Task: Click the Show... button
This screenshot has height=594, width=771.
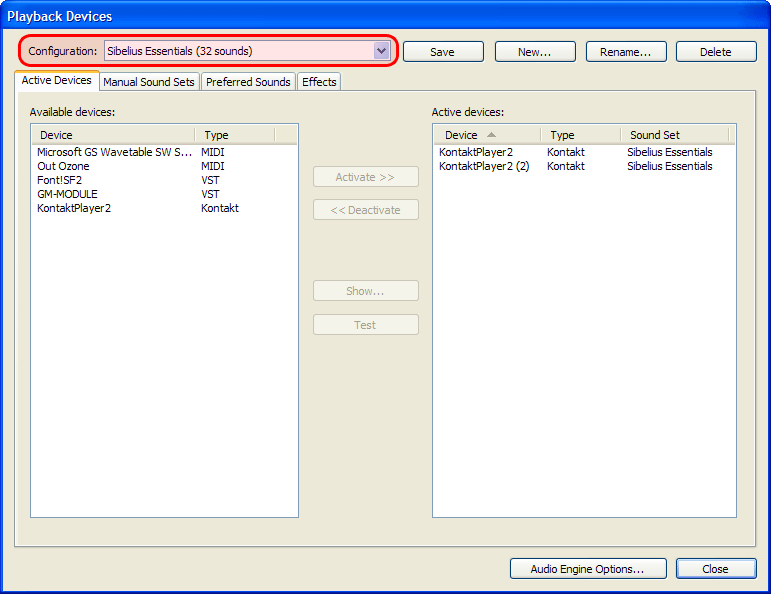Action: coord(366,291)
